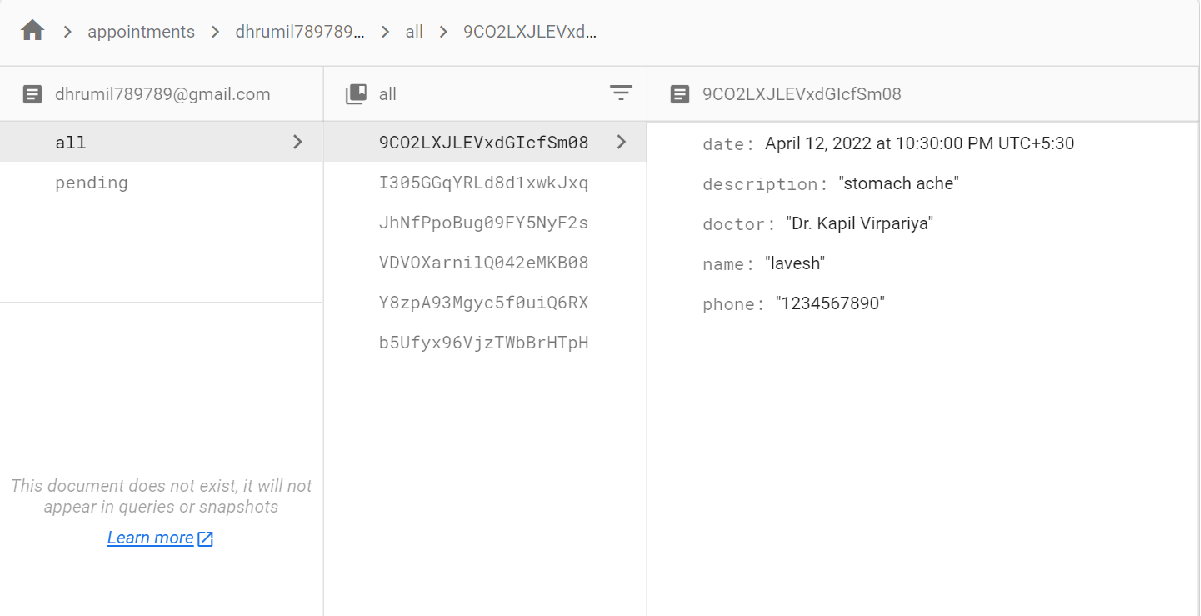Open document Y8zpA93Mgyc5f0uiQ6RX

click(484, 302)
